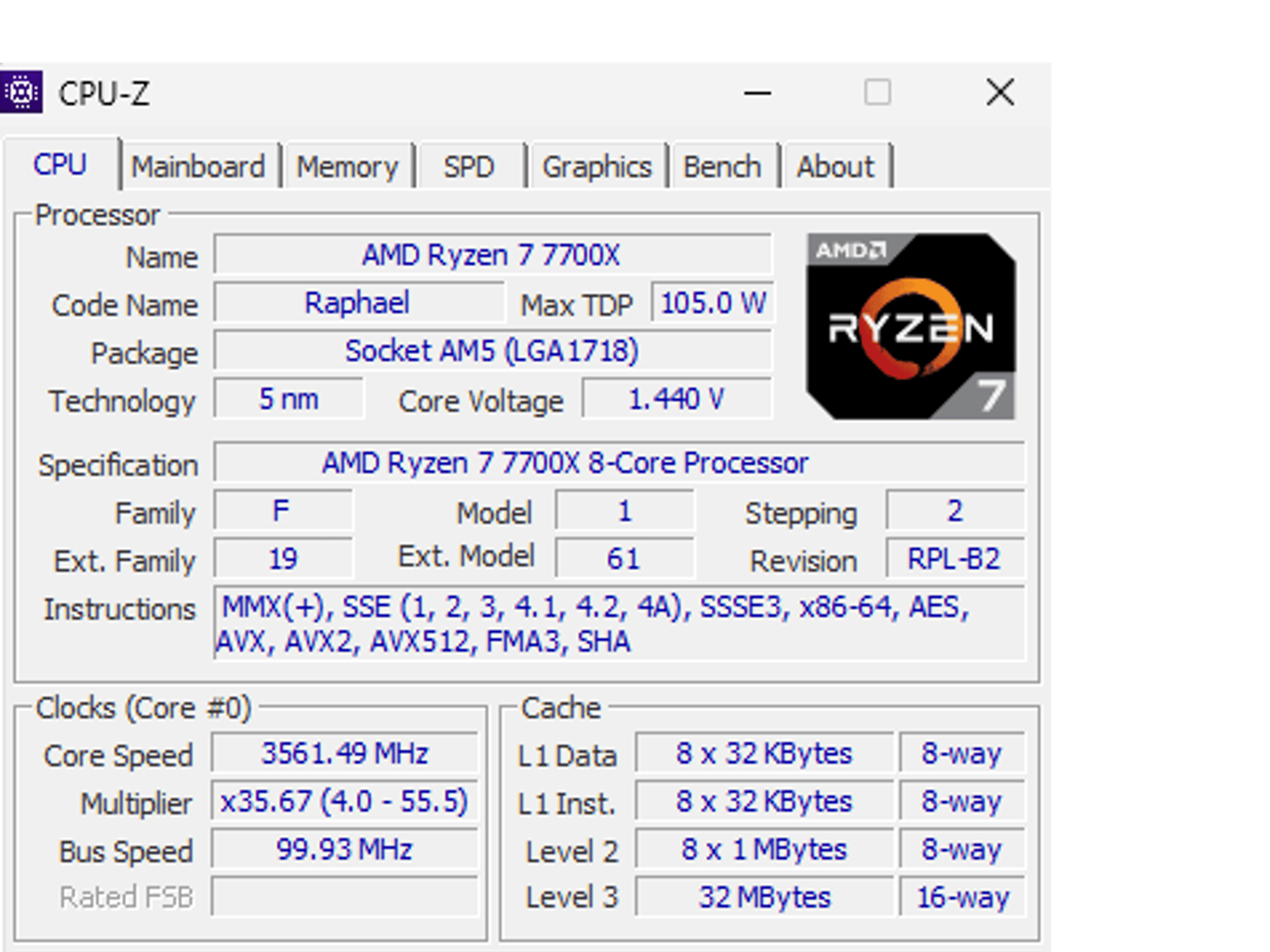Viewport: 1270px width, 952px height.
Task: Click the Technology value 5 nm
Action: tap(288, 399)
